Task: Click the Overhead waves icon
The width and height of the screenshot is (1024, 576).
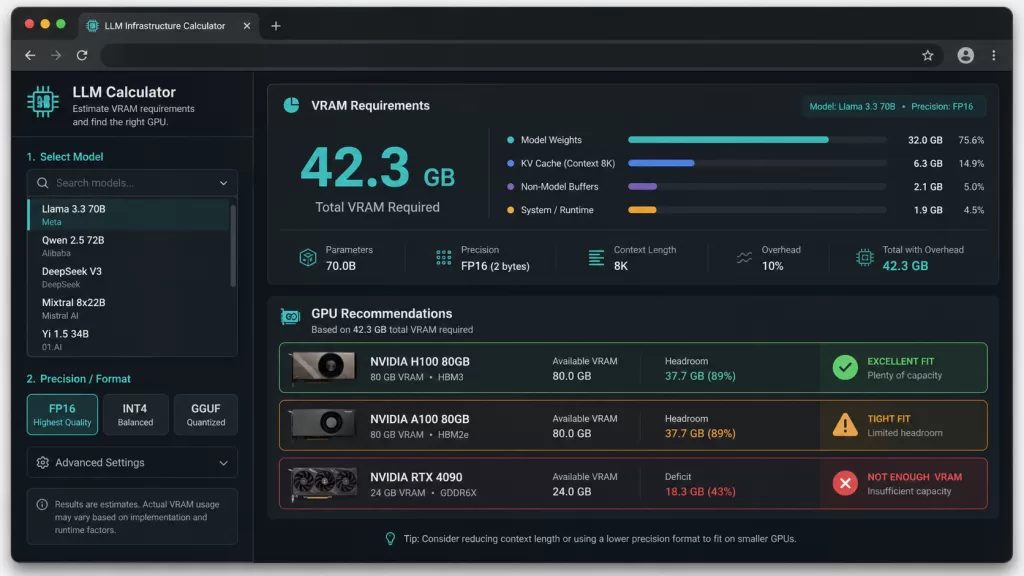Action: tap(744, 257)
